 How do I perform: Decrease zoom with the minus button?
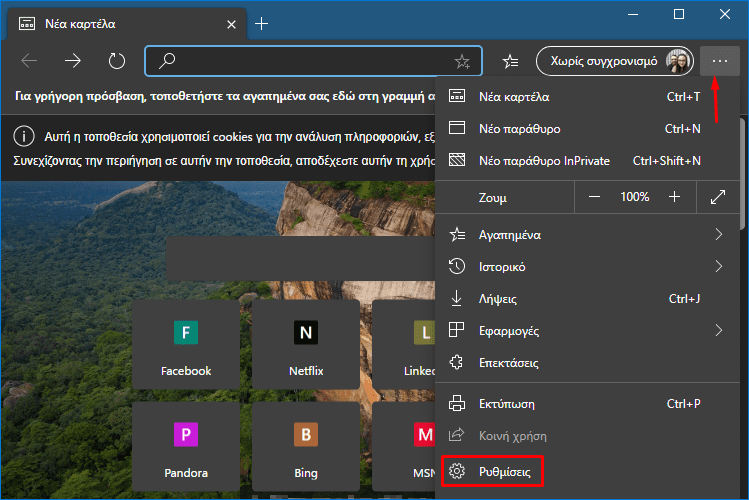pos(595,197)
